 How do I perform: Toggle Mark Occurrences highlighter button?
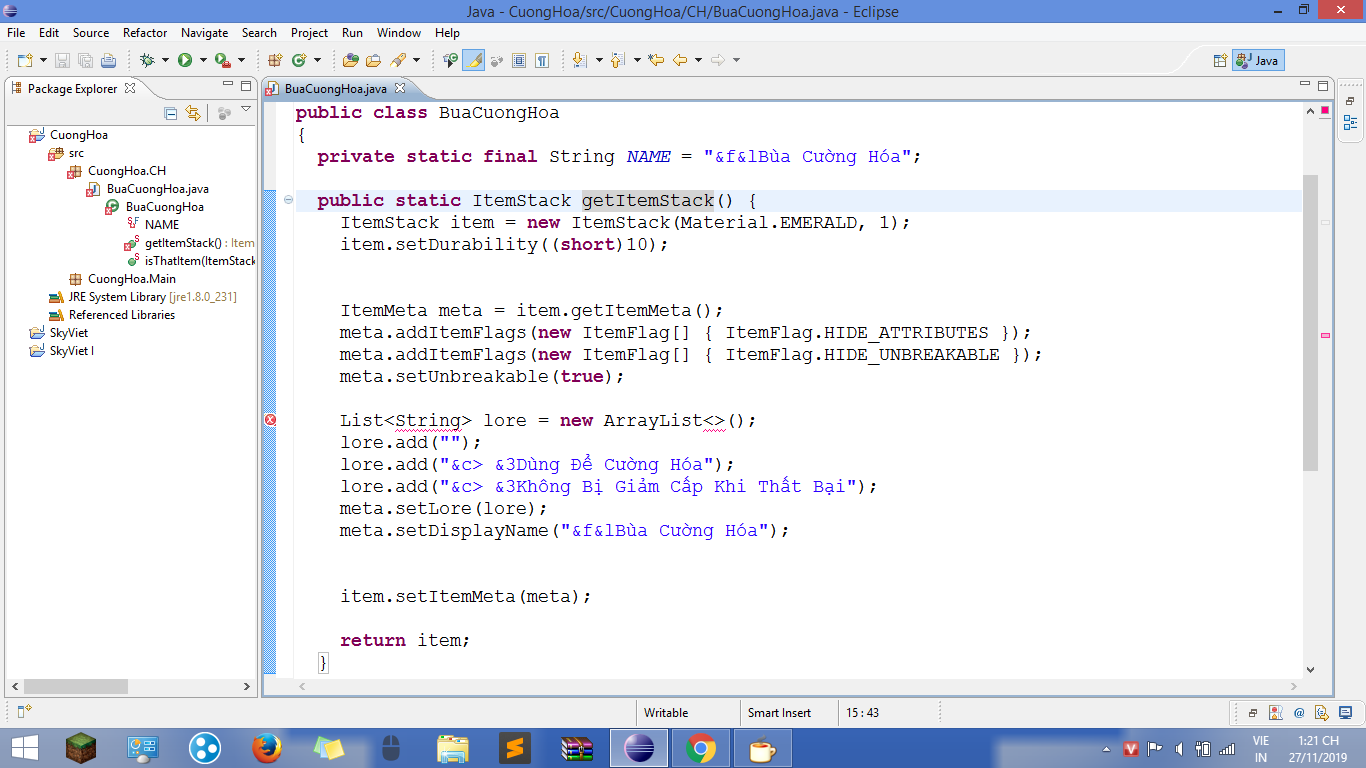(473, 60)
